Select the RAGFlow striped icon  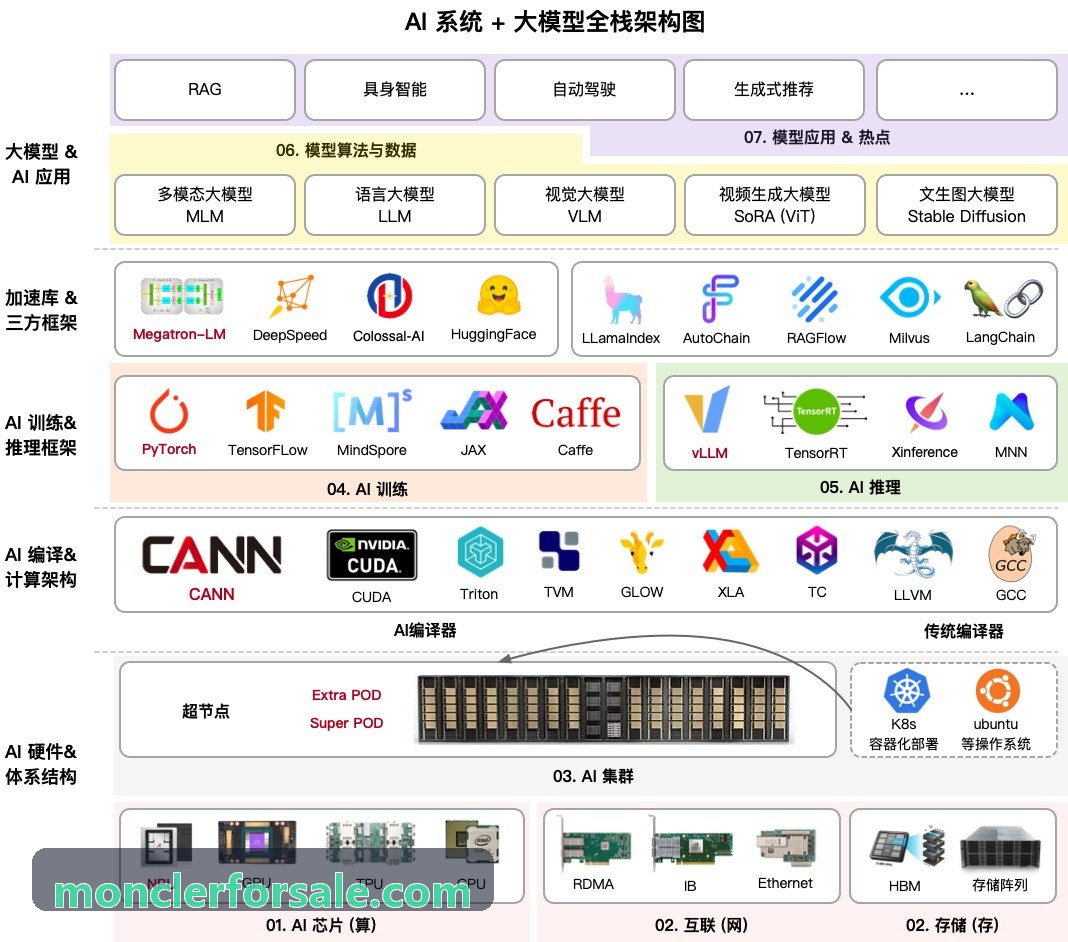815,299
